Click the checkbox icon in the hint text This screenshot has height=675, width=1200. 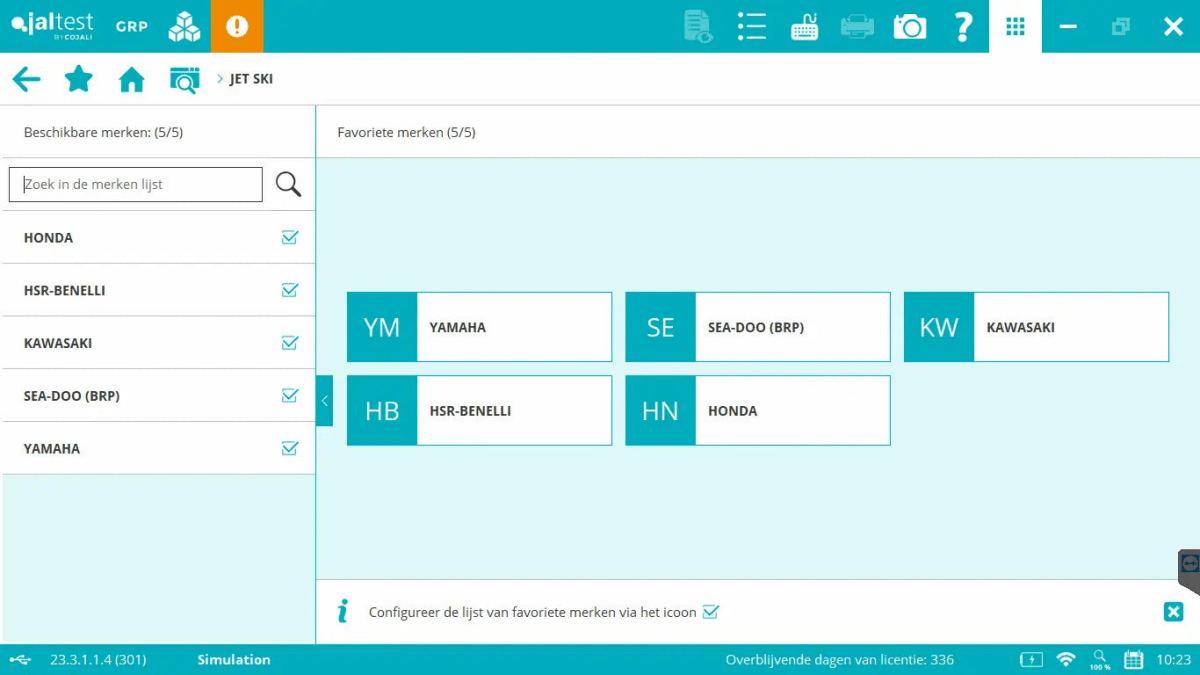711,612
